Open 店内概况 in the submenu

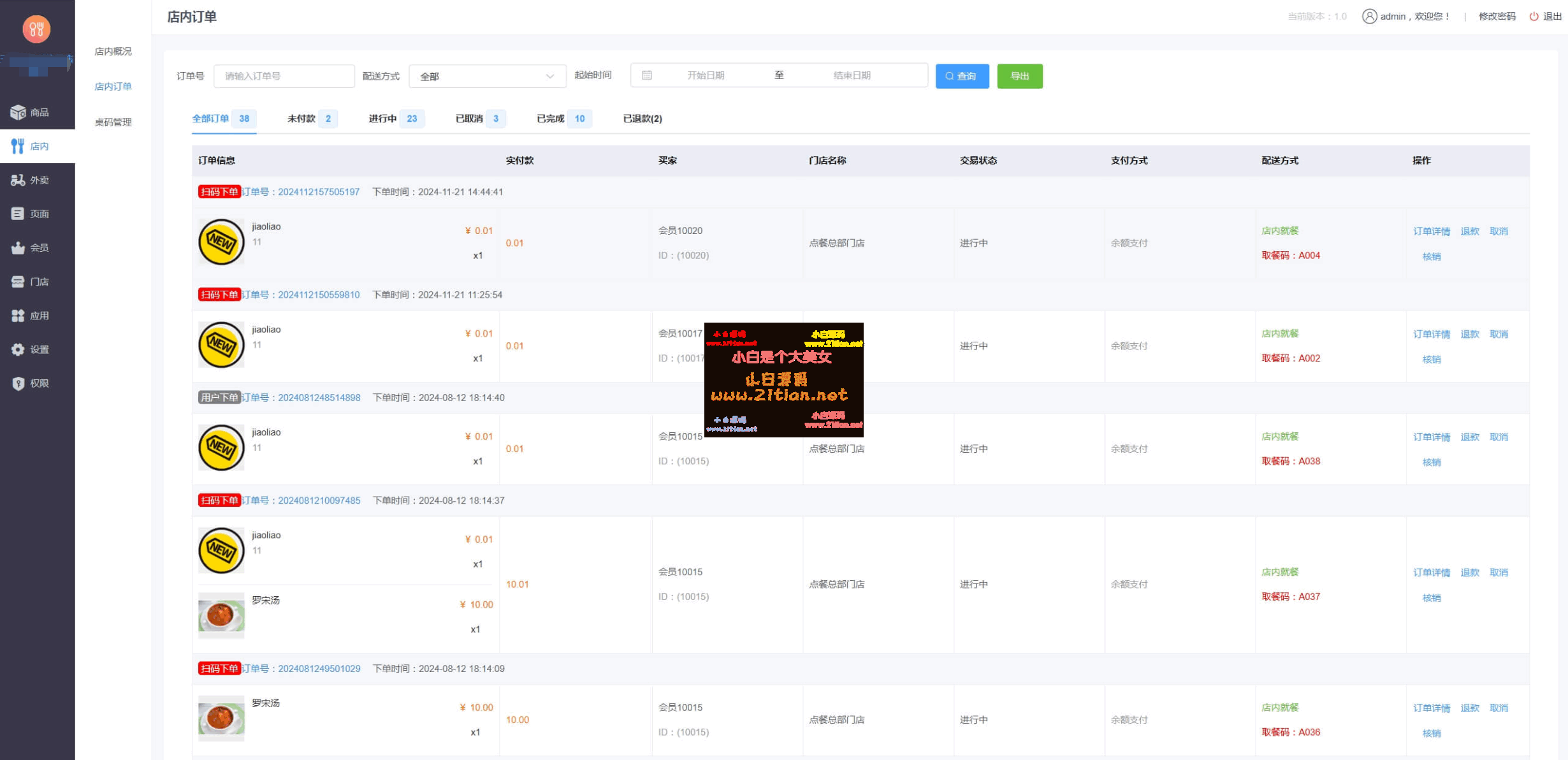pos(113,52)
